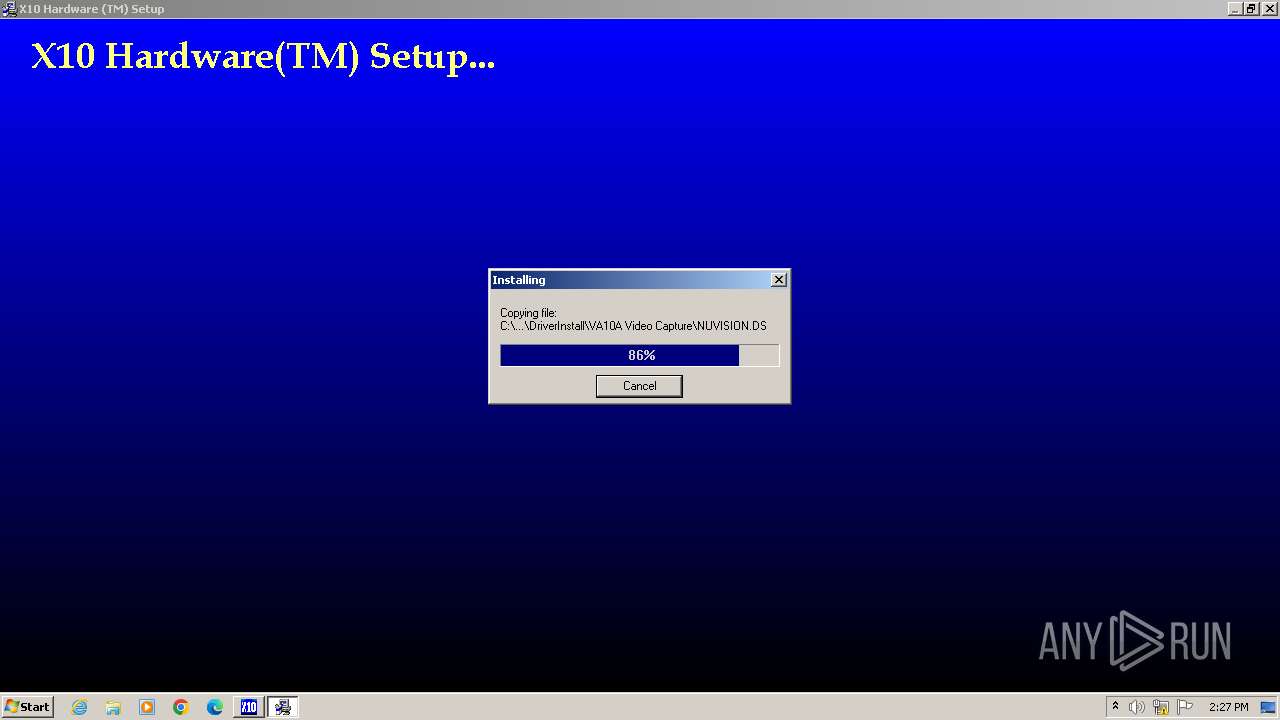This screenshot has height=720, width=1280.
Task: Launch Google Chrome from taskbar
Action: pos(181,707)
